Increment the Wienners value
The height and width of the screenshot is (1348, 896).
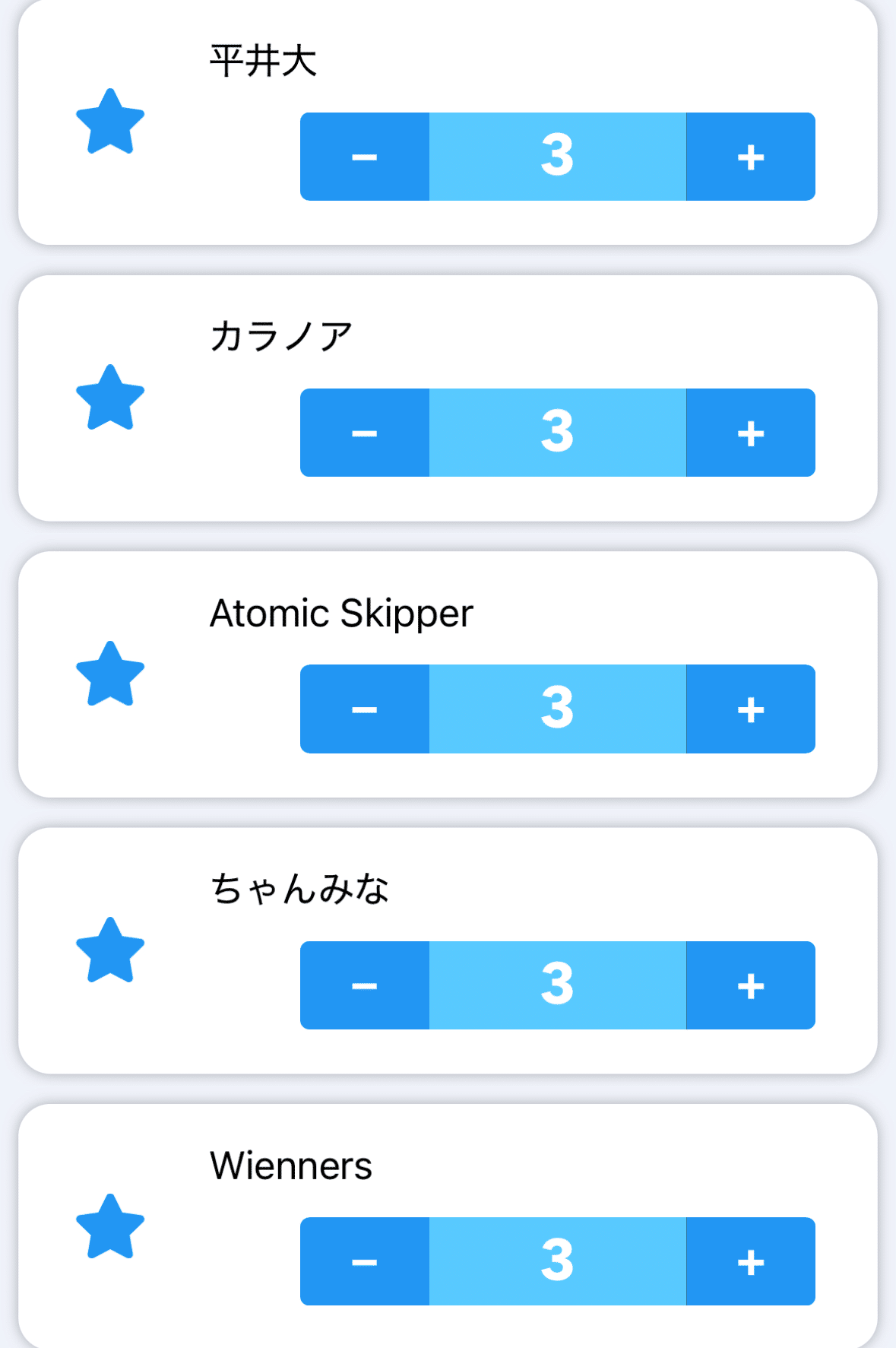751,1261
